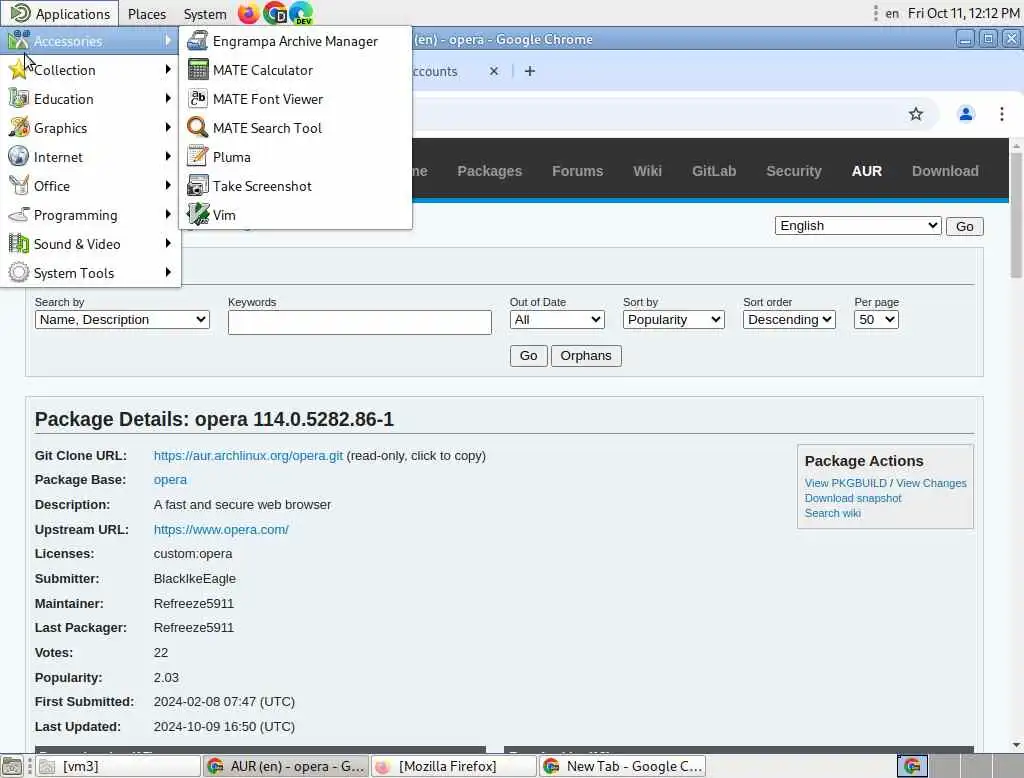
Task: Open the opera Package Base link
Action: (x=170, y=480)
